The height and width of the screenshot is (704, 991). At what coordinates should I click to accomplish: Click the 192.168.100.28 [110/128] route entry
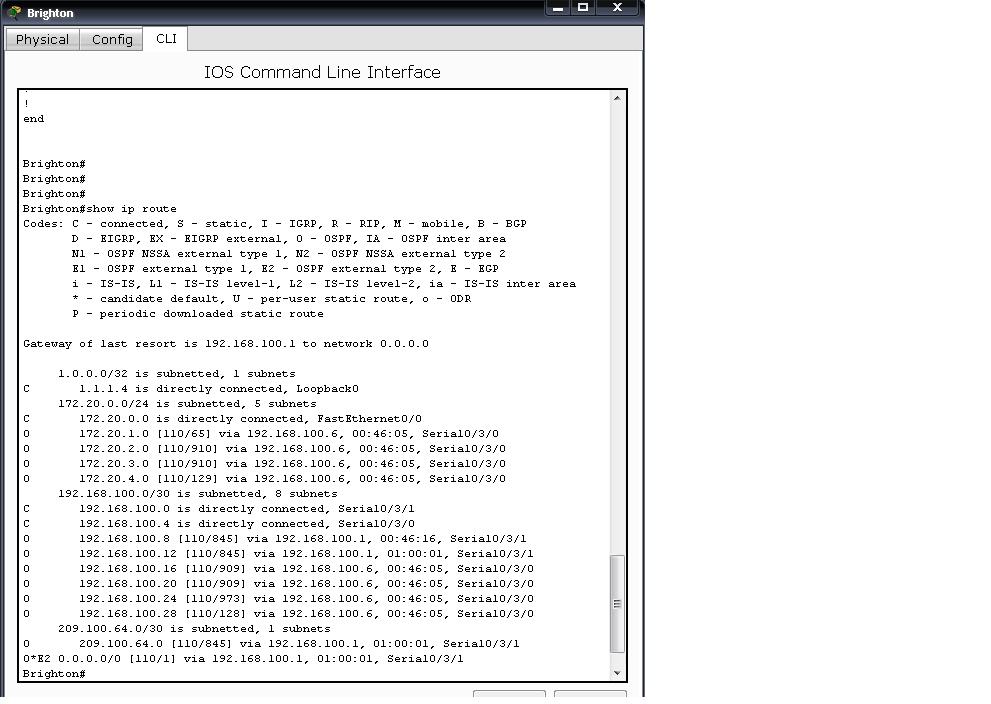pos(278,614)
